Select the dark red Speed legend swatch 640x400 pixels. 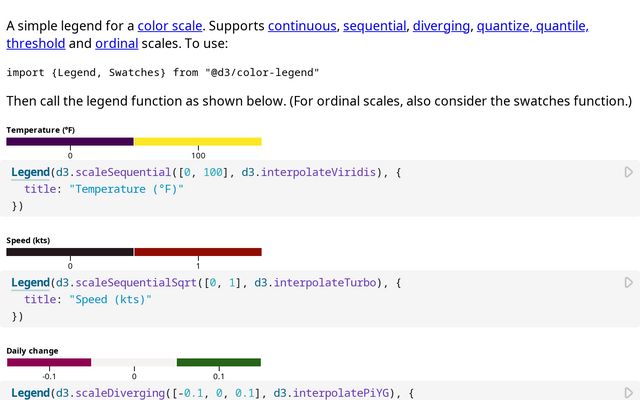(198, 251)
